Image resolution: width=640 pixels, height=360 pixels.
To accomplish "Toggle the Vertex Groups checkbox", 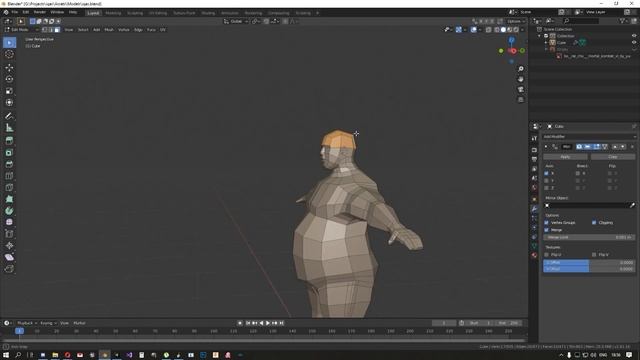I will coord(547,223).
